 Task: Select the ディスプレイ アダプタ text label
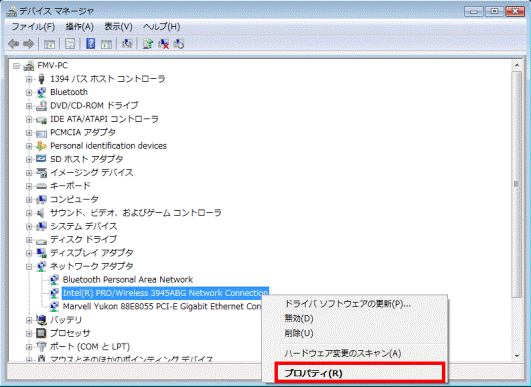(x=91, y=253)
